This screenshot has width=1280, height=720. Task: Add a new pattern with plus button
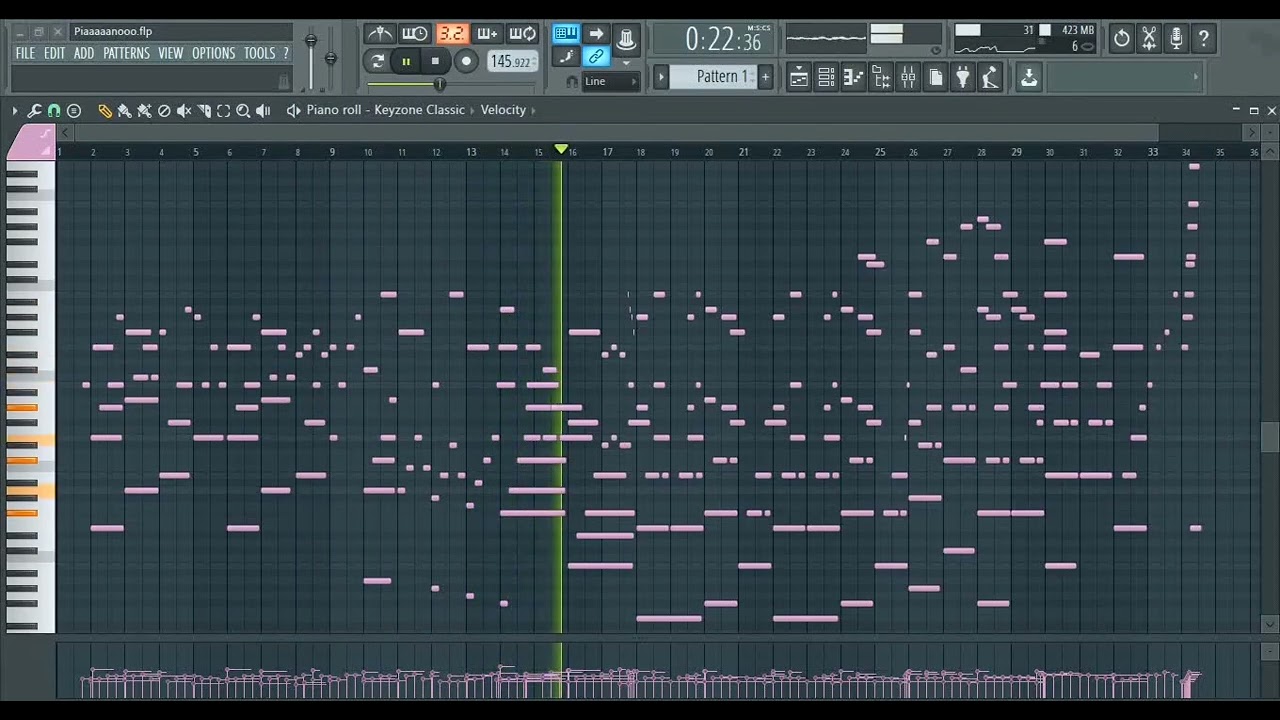(x=765, y=77)
